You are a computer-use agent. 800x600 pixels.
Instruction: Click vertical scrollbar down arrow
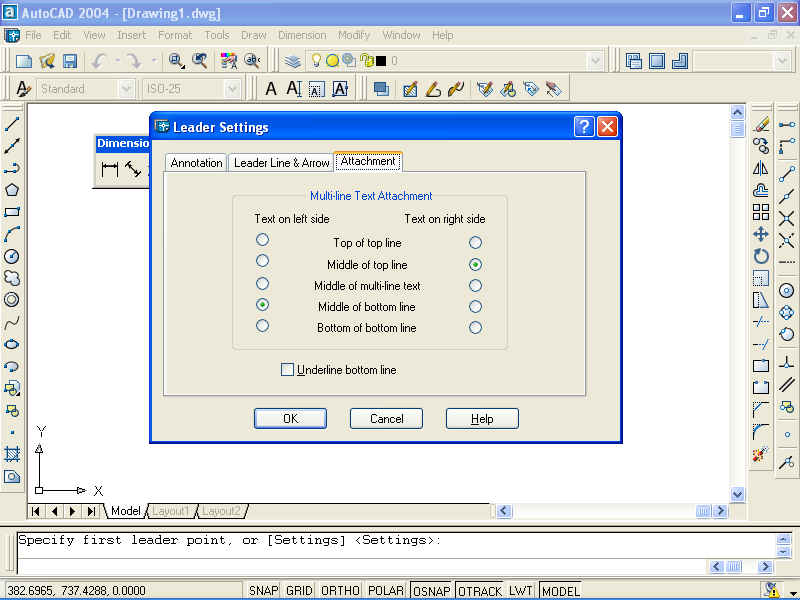pyautogui.click(x=737, y=493)
